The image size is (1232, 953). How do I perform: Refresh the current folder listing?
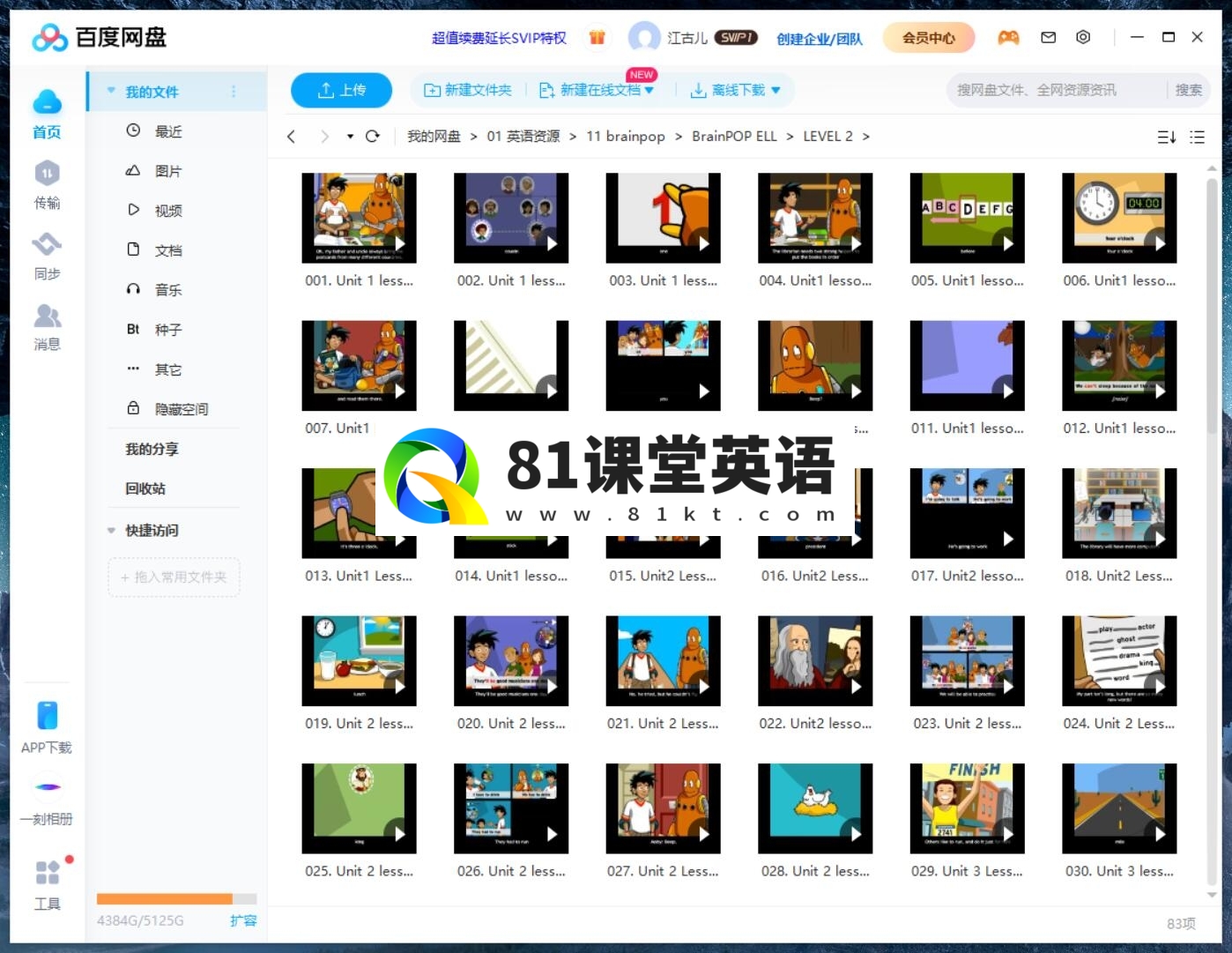[373, 137]
